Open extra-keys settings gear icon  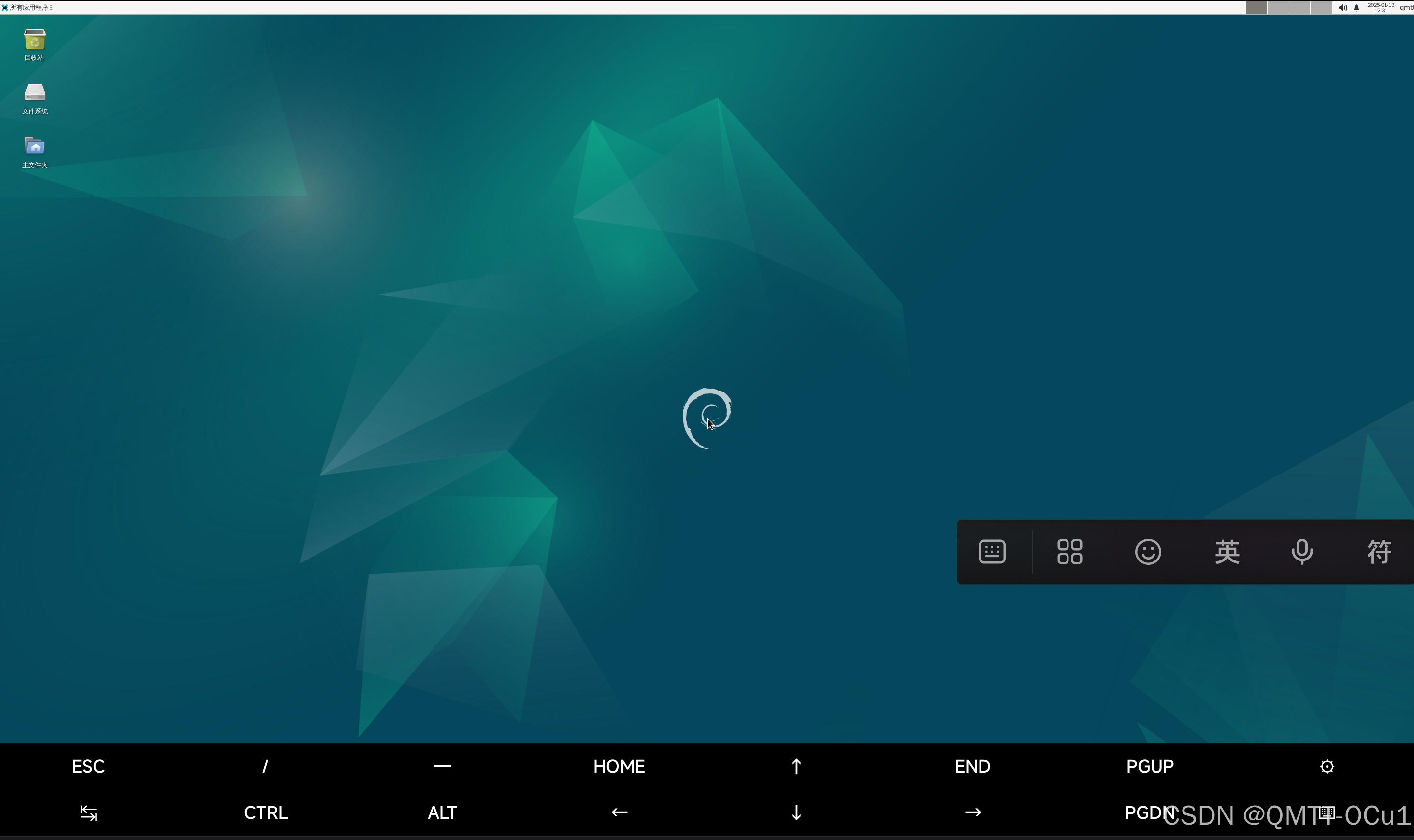1326,766
